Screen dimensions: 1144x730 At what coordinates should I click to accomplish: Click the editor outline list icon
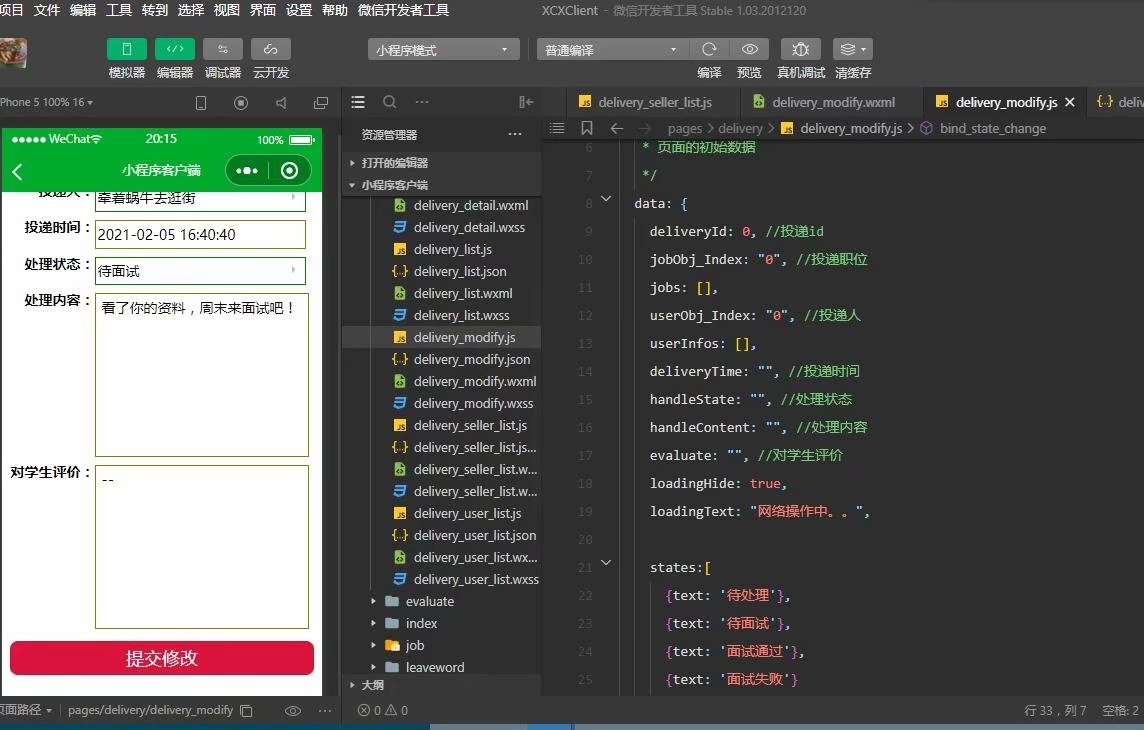pos(557,128)
